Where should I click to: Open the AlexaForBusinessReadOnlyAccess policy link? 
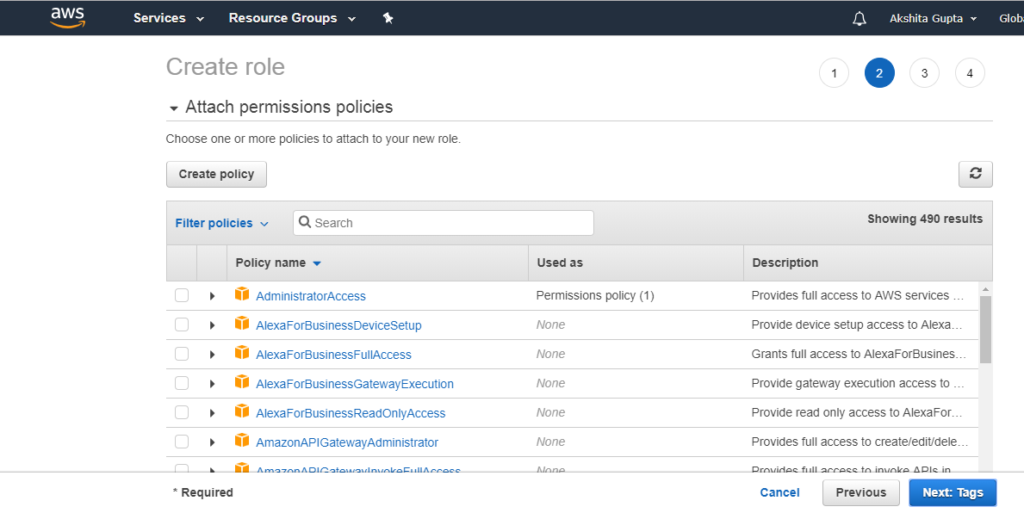(350, 414)
